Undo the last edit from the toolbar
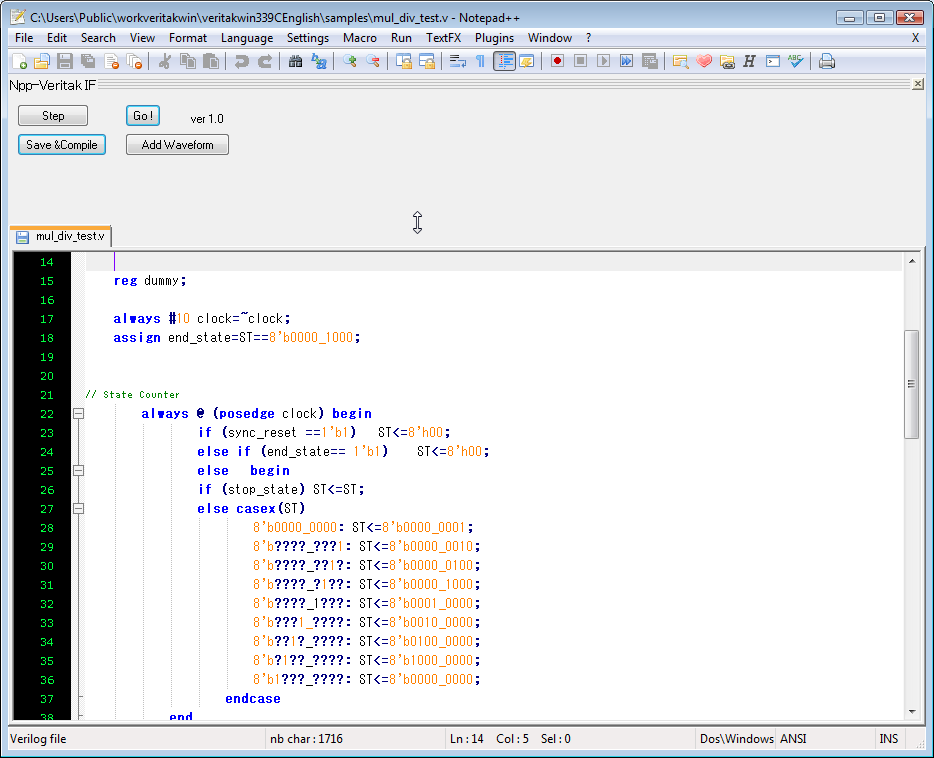This screenshot has height=758, width=934. pos(241,61)
